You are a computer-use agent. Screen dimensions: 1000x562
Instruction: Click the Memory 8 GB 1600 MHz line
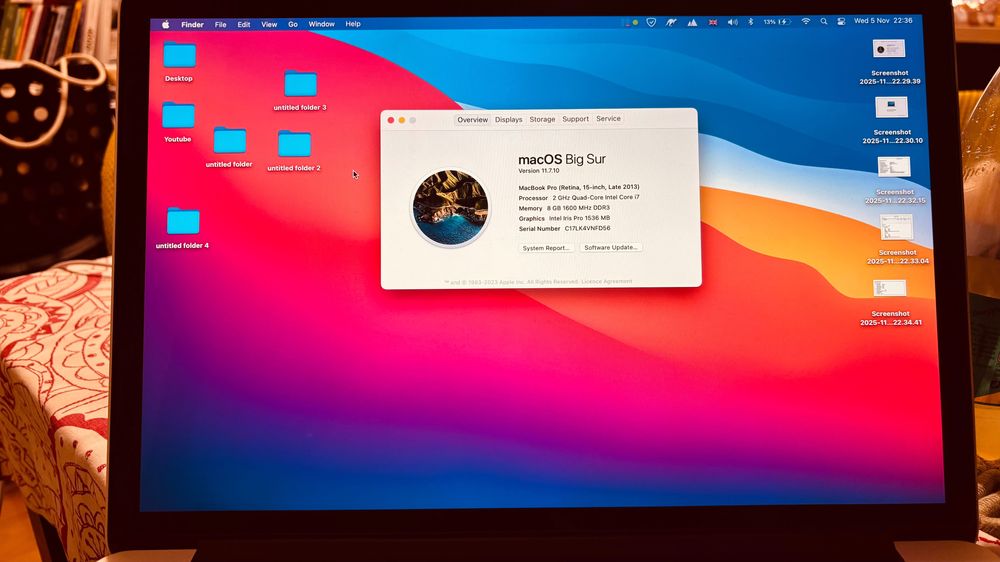point(564,208)
